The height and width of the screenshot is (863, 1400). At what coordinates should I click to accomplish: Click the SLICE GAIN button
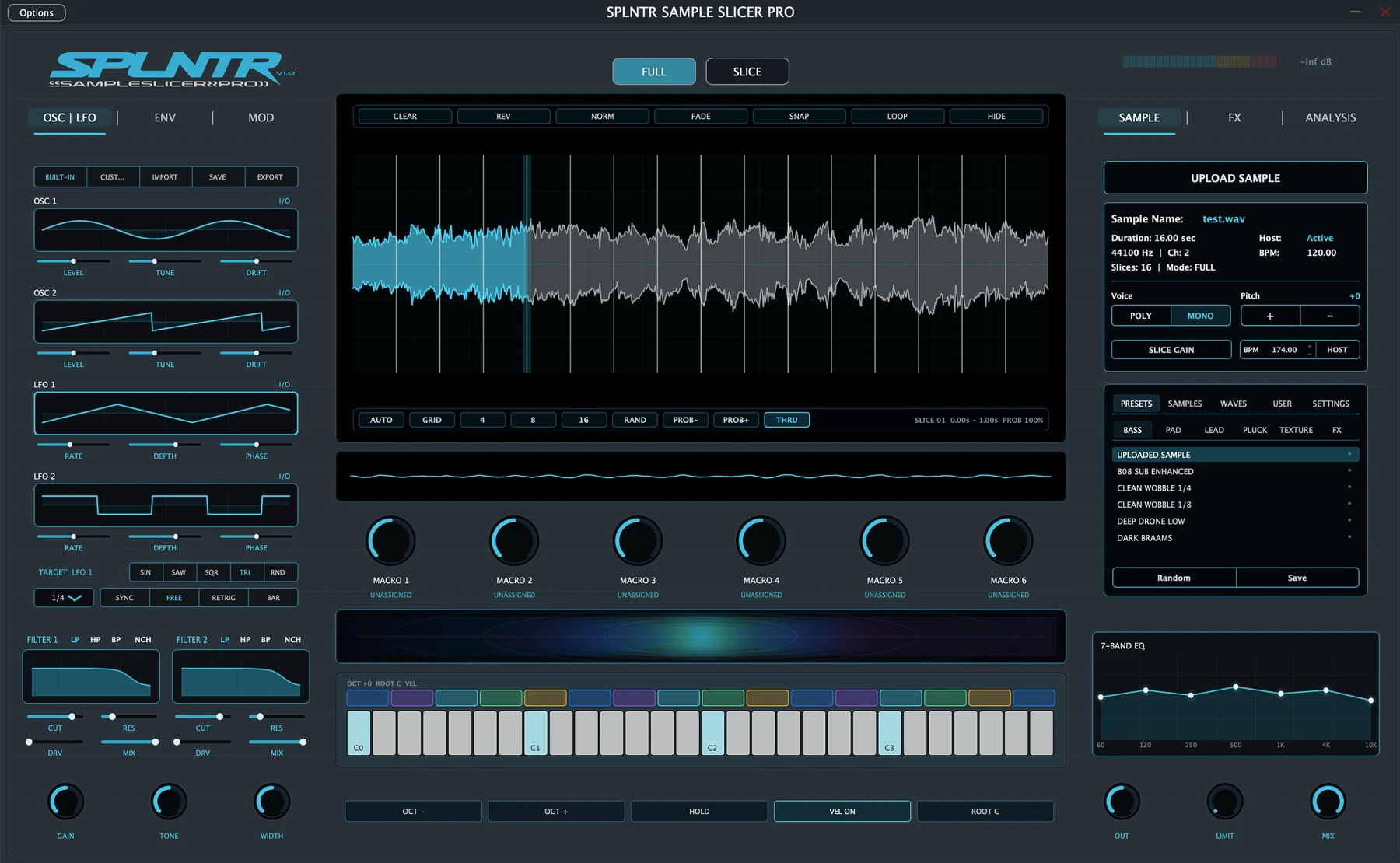(1171, 350)
